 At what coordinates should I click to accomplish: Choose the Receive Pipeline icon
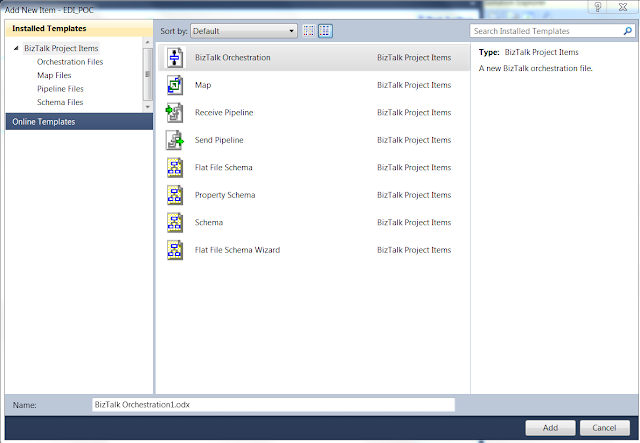175,113
